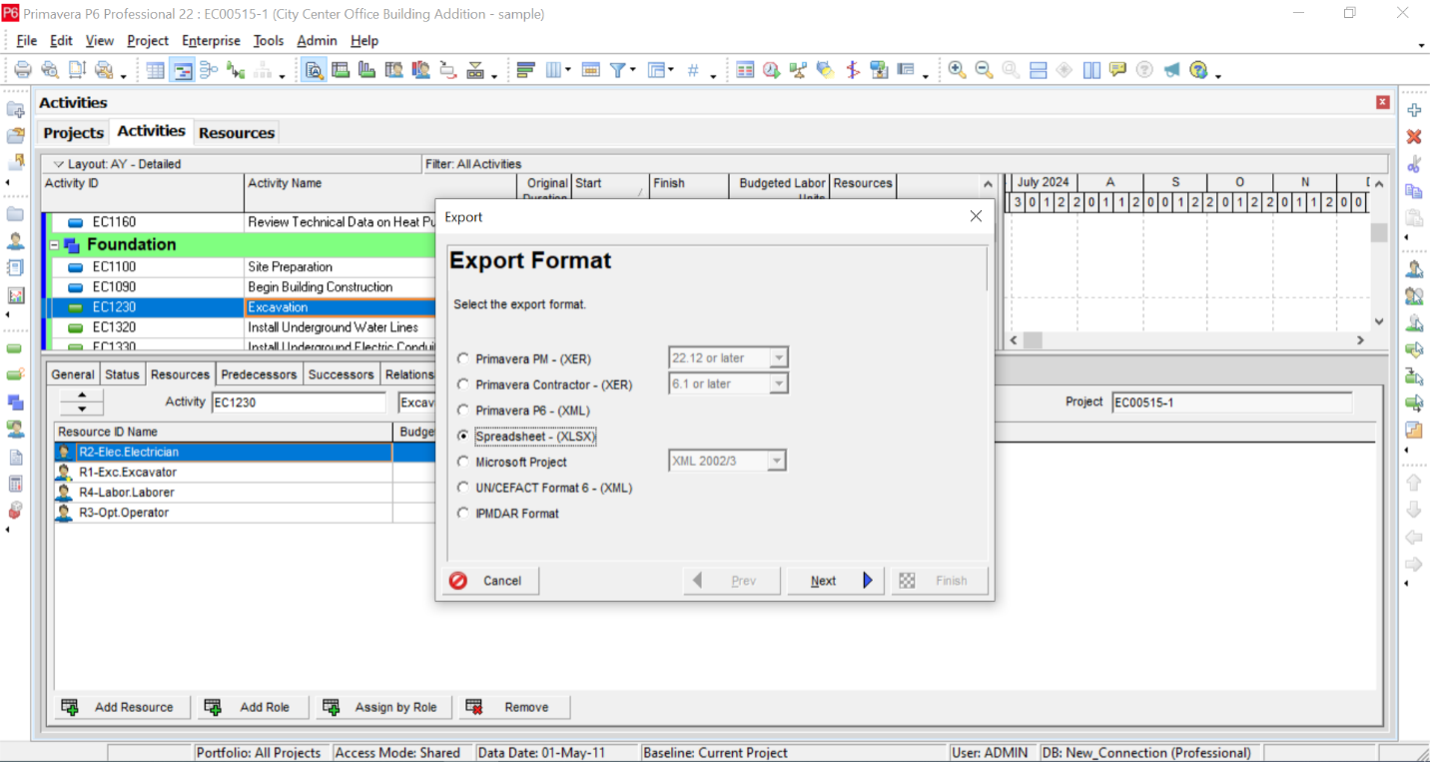The width and height of the screenshot is (1430, 766).
Task: Select the R4-Labor.Laborer resource row
Action: coord(223,492)
